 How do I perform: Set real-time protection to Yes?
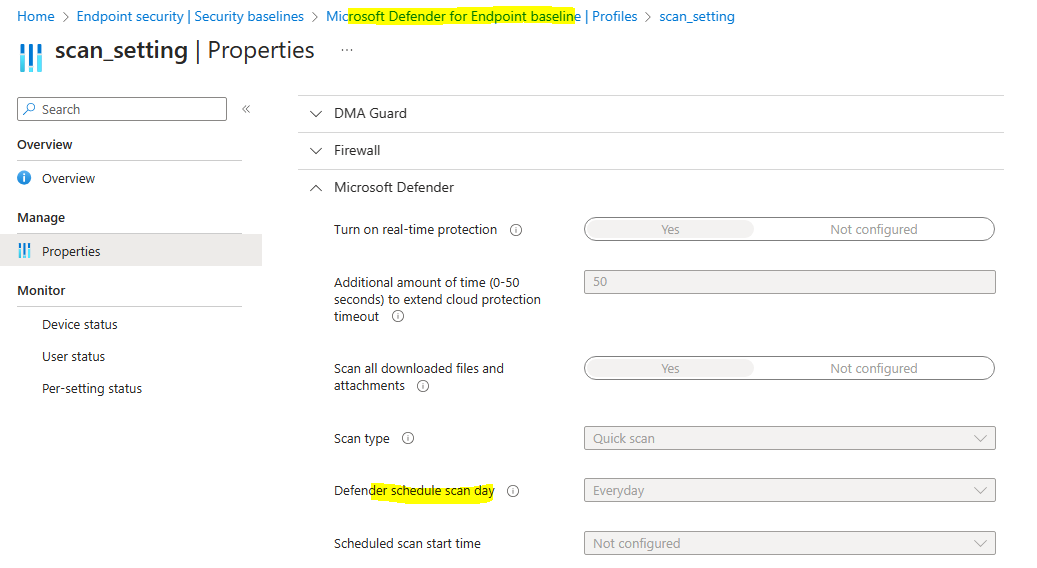(670, 229)
